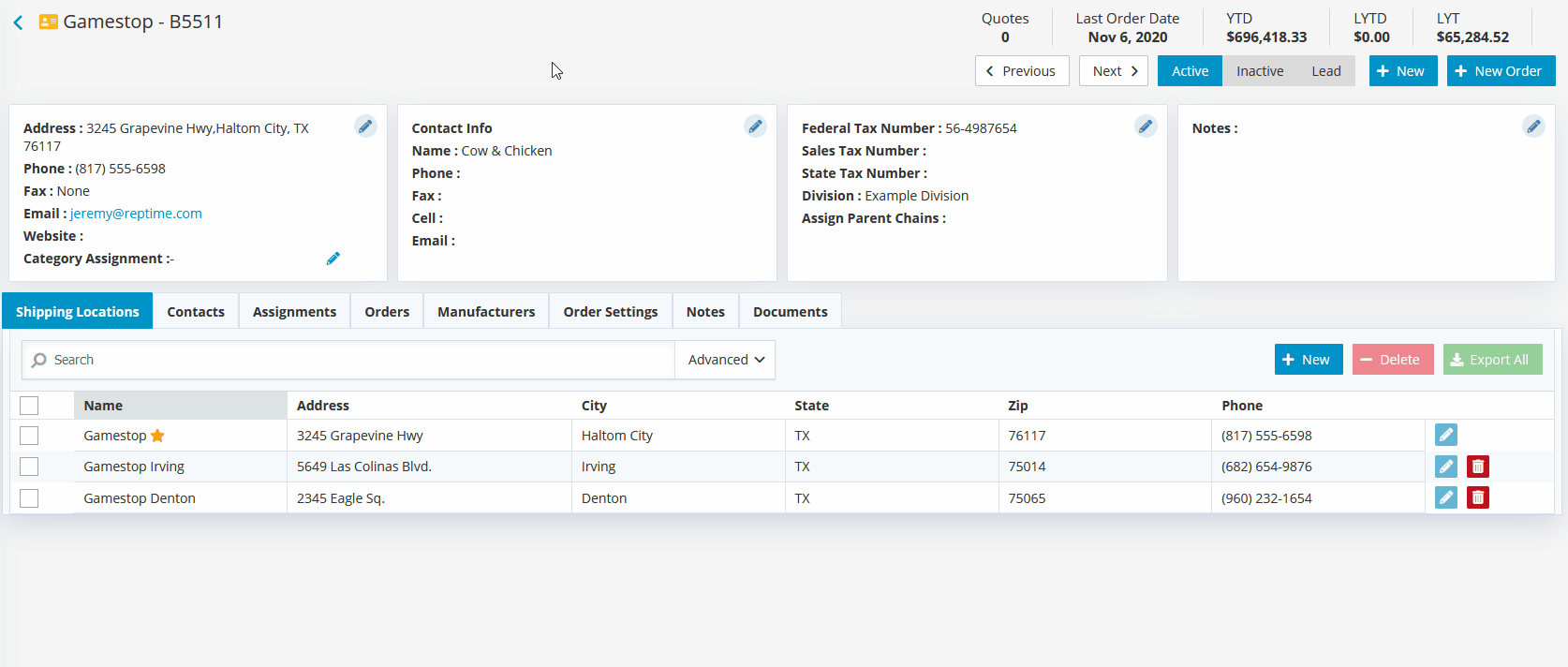Click the customer card icon beside Gamestop title
Screen dimensions: 1568x667
48,22
